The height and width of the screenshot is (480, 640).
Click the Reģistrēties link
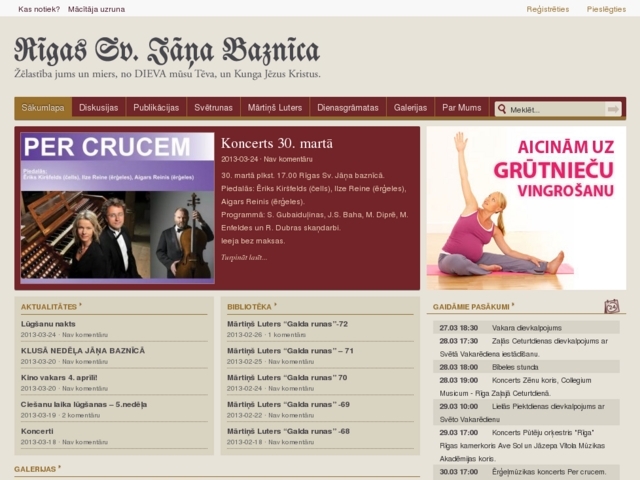tap(547, 9)
